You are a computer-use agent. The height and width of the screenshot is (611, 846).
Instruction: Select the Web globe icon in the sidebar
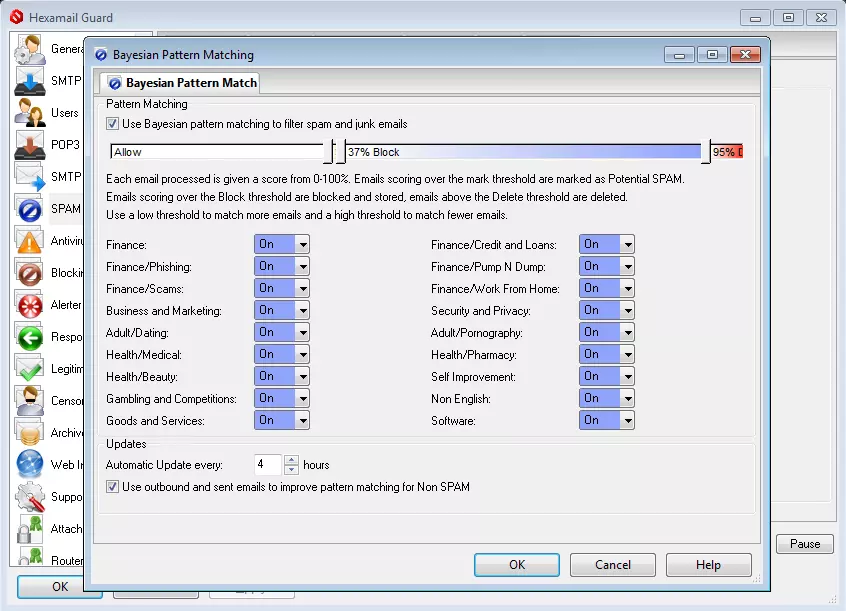(x=30, y=464)
